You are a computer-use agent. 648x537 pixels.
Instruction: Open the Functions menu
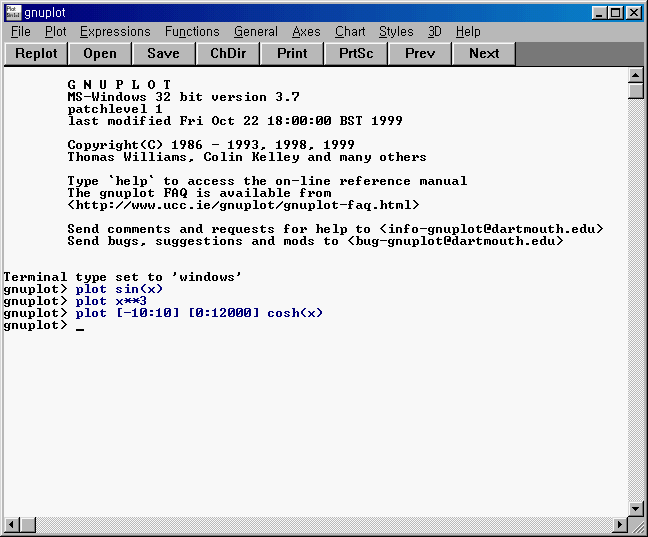tap(192, 32)
